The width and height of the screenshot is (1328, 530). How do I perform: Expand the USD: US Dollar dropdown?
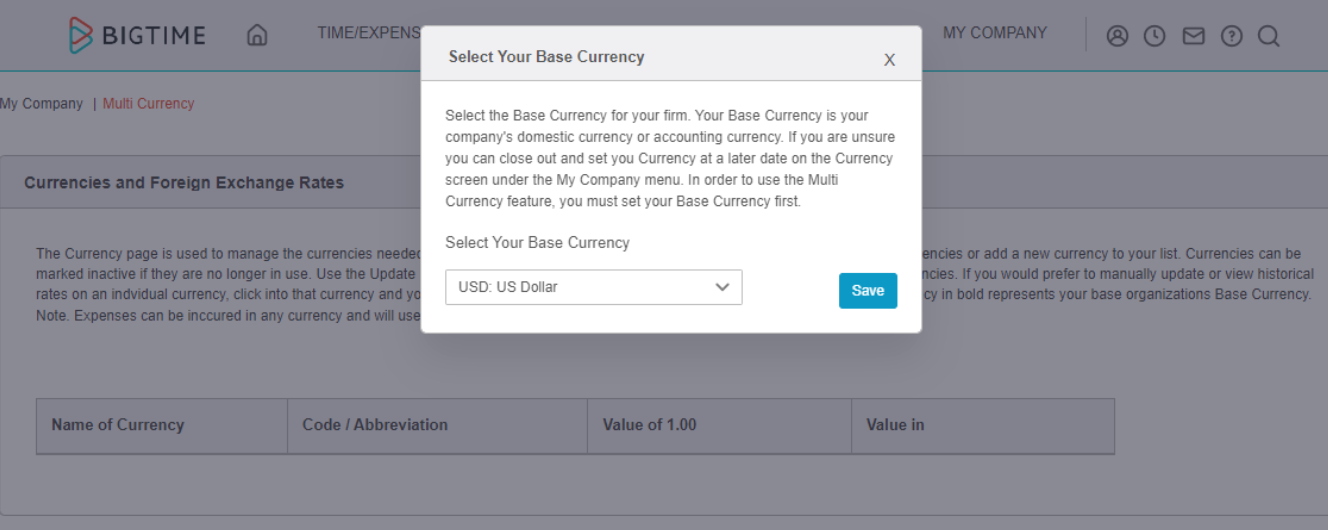click(x=594, y=287)
